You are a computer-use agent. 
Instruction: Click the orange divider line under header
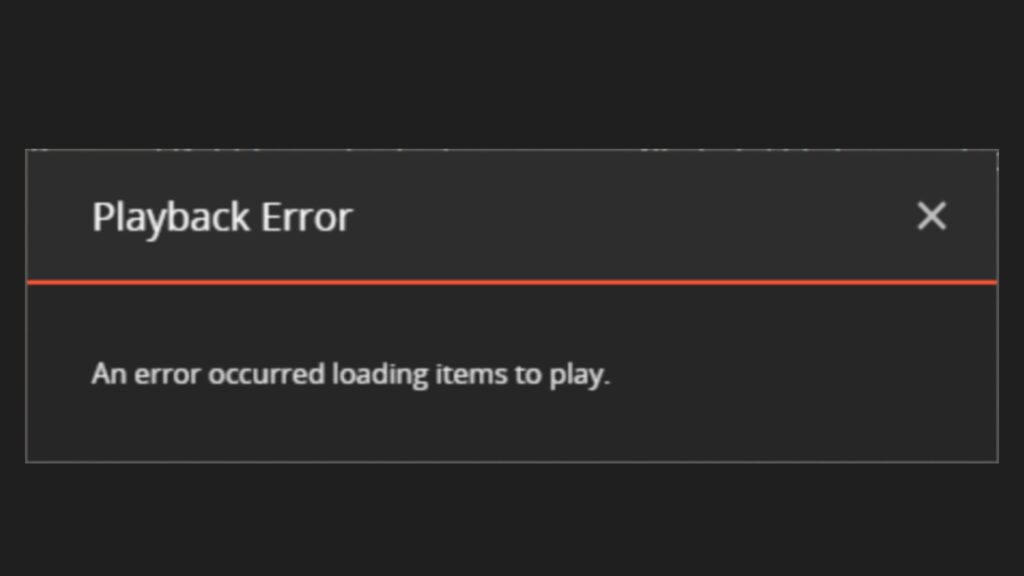[x=512, y=282]
